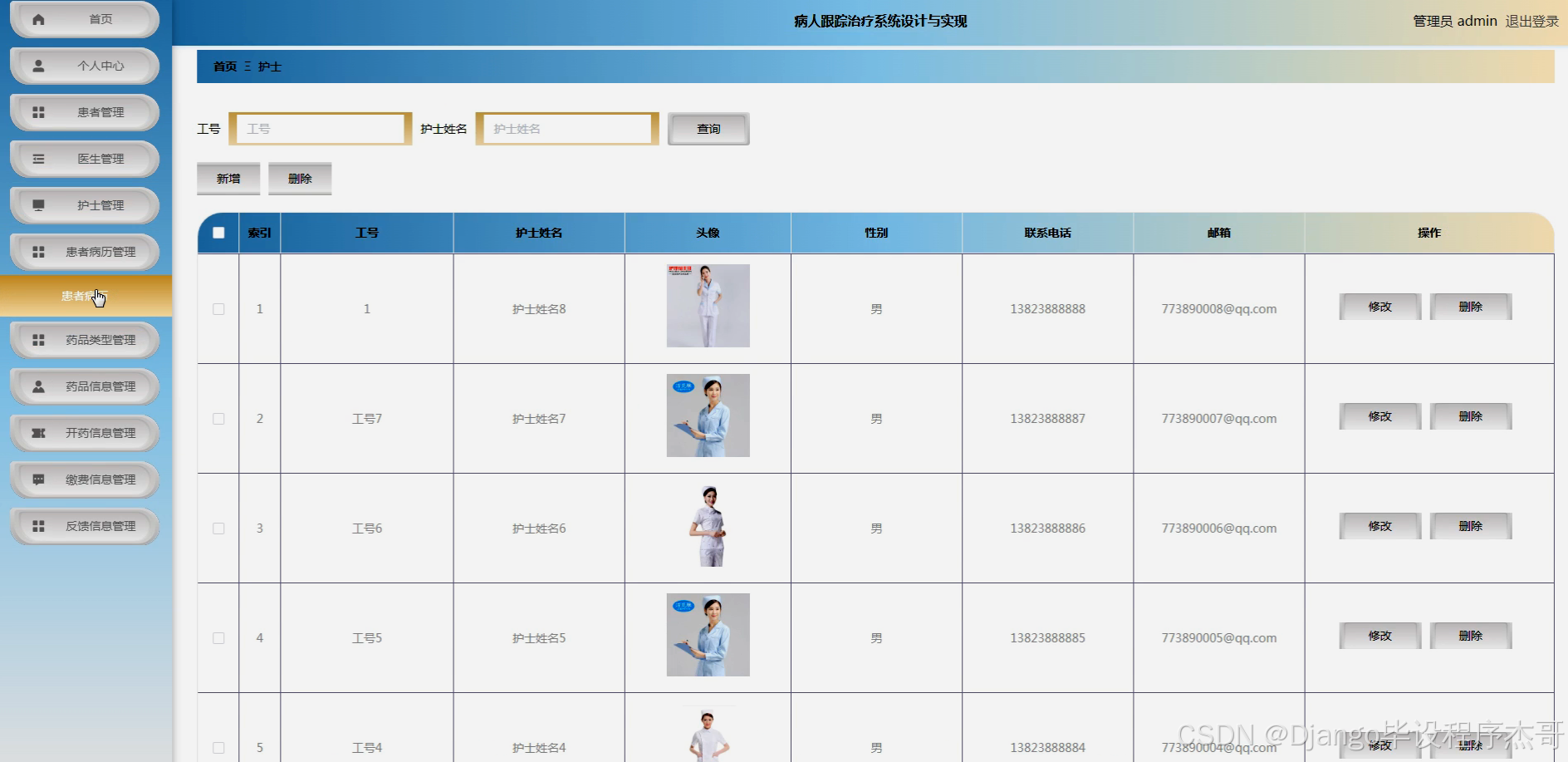The height and width of the screenshot is (762, 1568).
Task: Click 删除 for nurse 护士姓名8
Action: point(1470,307)
